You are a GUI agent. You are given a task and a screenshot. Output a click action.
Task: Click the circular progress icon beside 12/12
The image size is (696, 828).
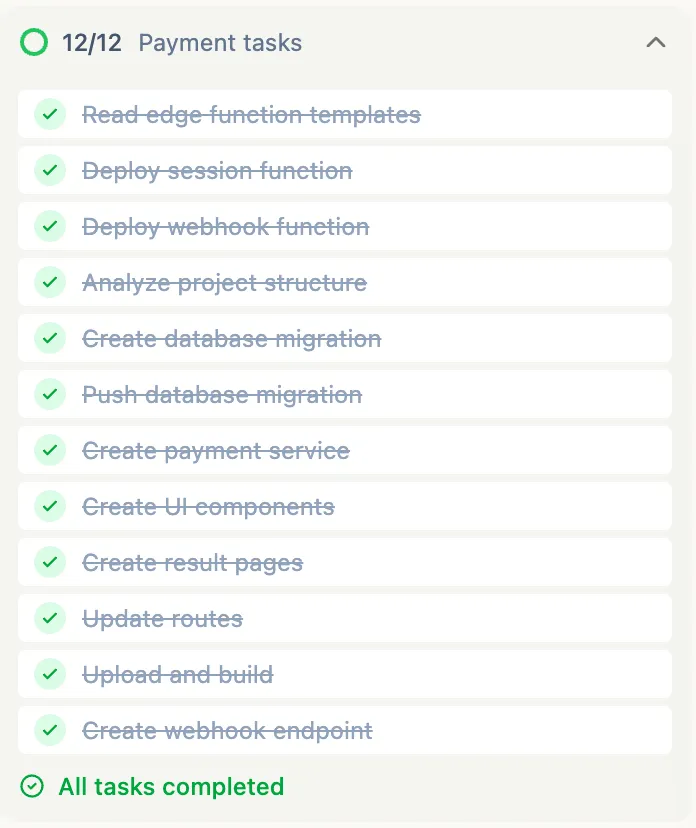click(33, 43)
